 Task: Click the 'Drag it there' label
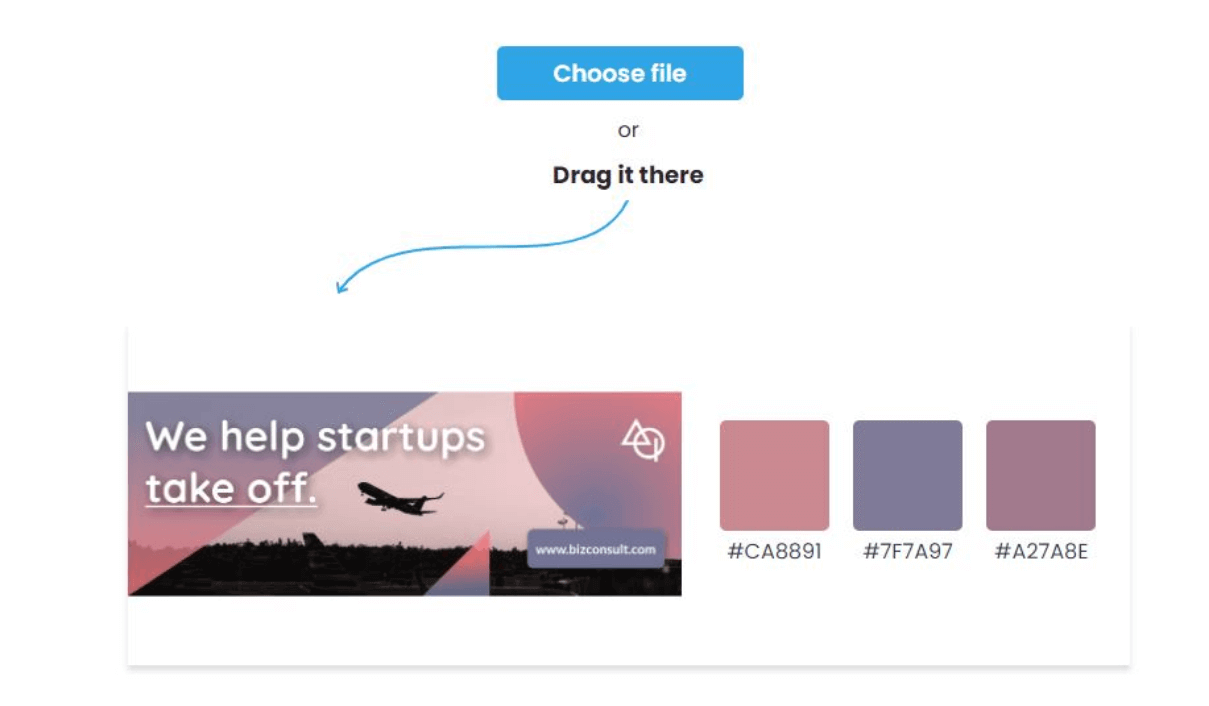coord(629,174)
